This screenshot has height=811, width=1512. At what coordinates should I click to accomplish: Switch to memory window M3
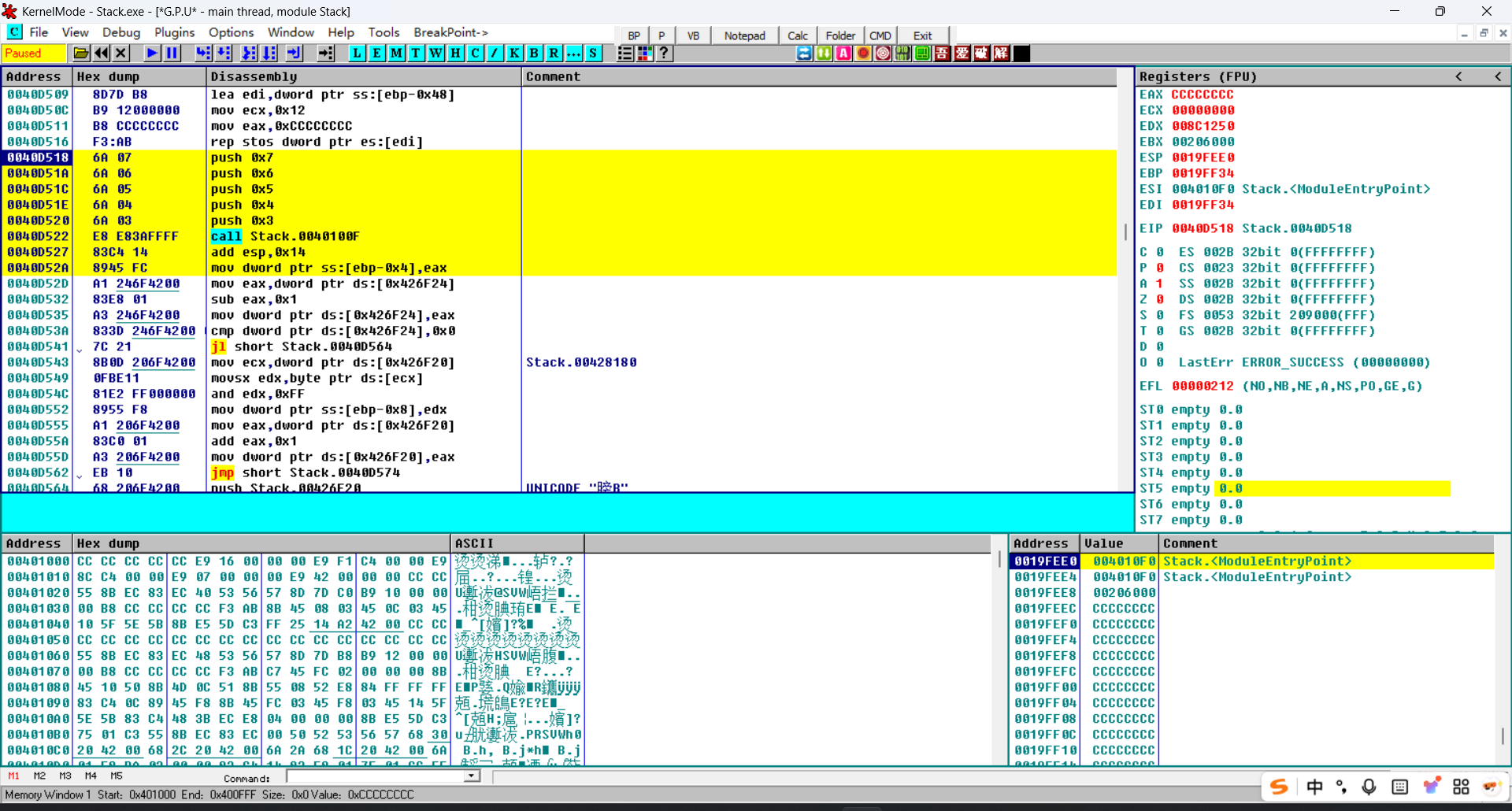pos(65,776)
